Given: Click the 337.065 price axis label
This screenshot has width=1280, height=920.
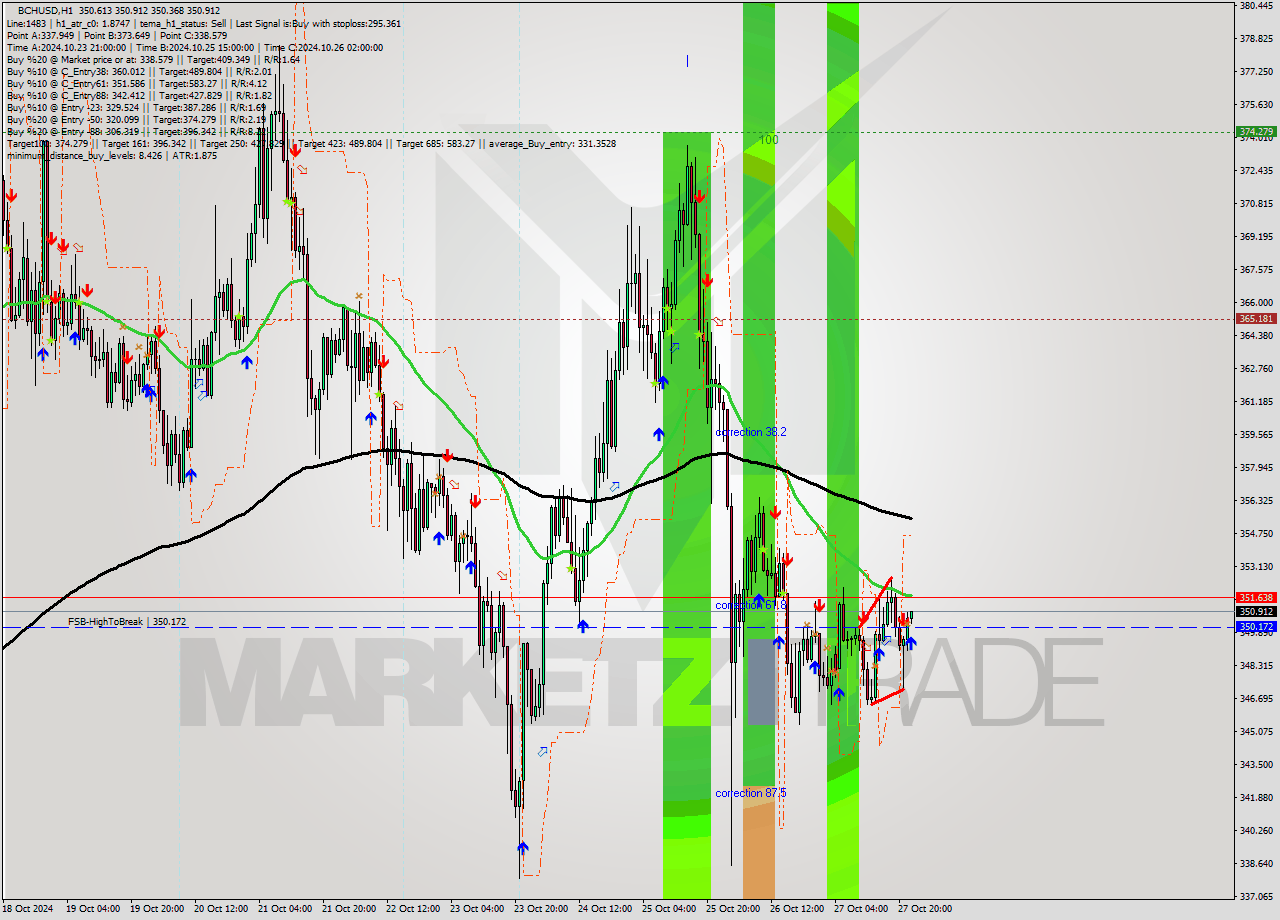Looking at the screenshot, I should (x=1255, y=897).
